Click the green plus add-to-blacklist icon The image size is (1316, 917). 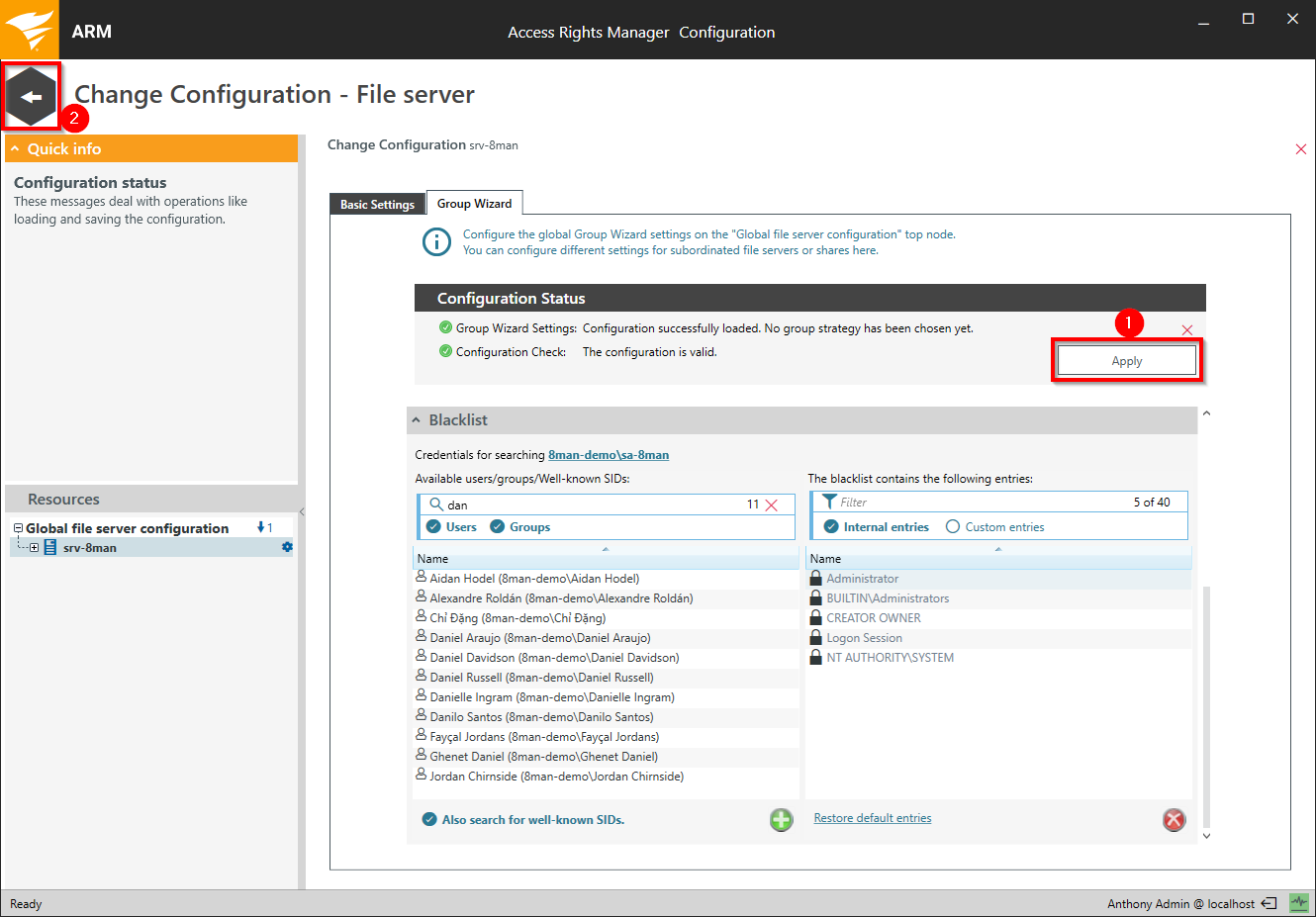pos(782,820)
